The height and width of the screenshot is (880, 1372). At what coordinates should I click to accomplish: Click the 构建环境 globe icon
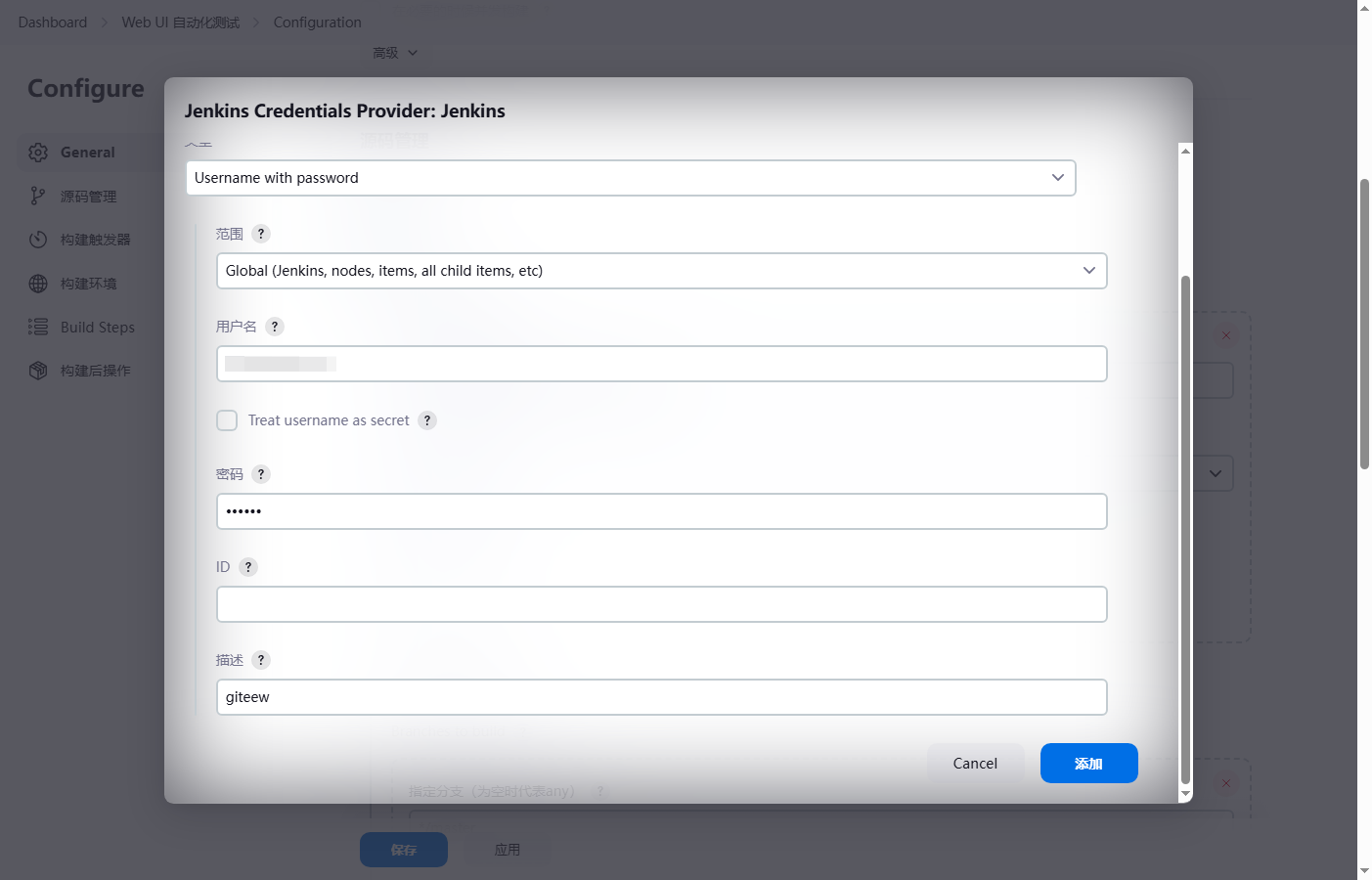(x=38, y=284)
